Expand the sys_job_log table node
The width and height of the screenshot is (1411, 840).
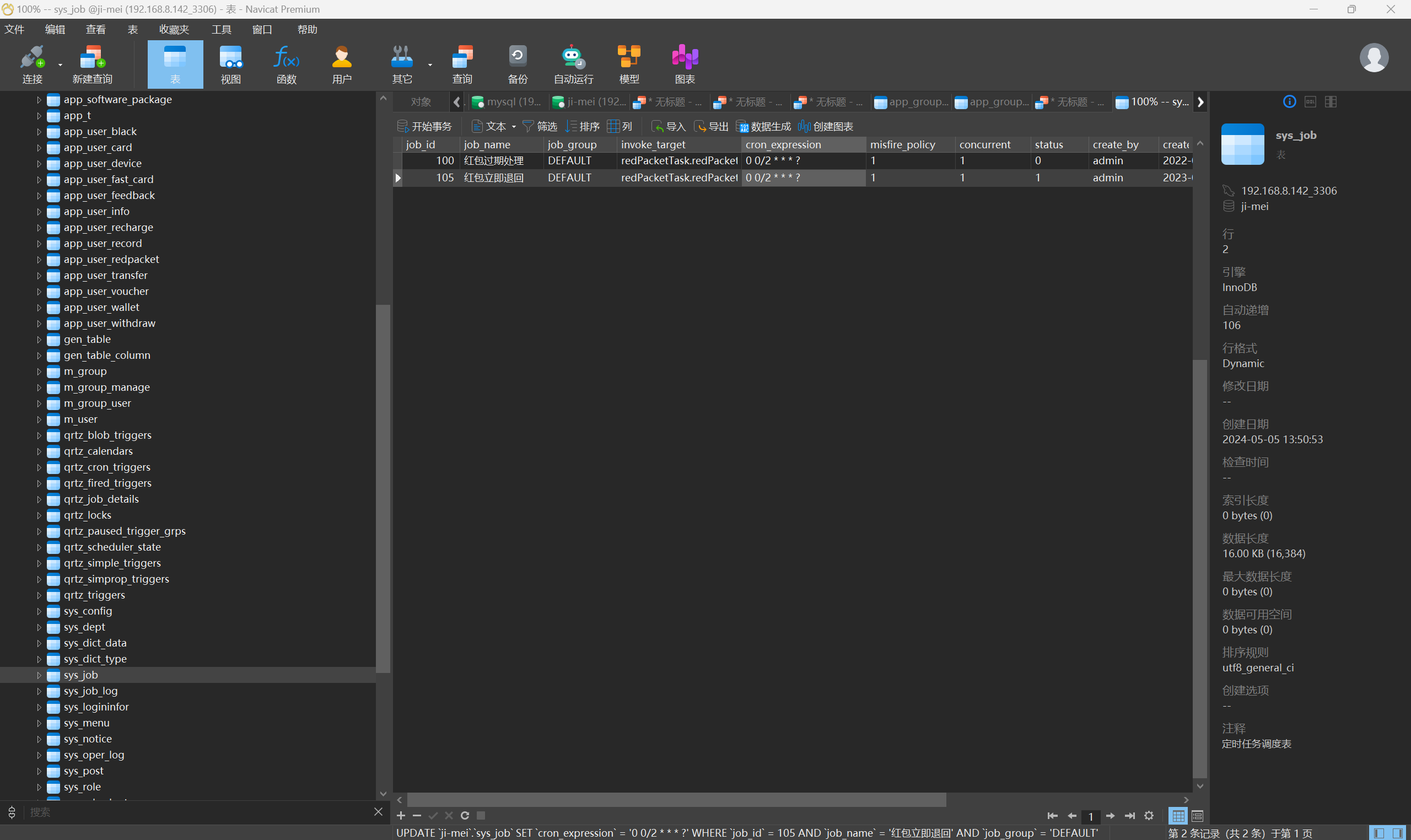pyautogui.click(x=39, y=691)
